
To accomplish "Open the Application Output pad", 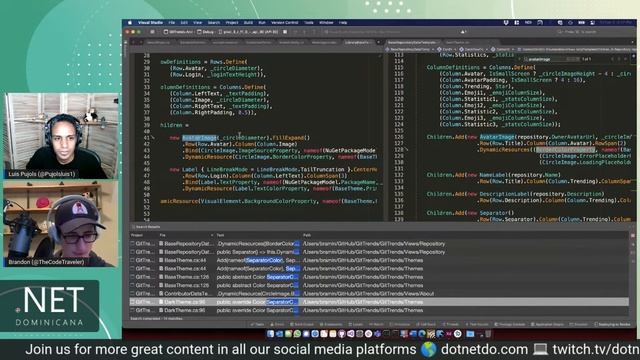I will coord(548,324).
